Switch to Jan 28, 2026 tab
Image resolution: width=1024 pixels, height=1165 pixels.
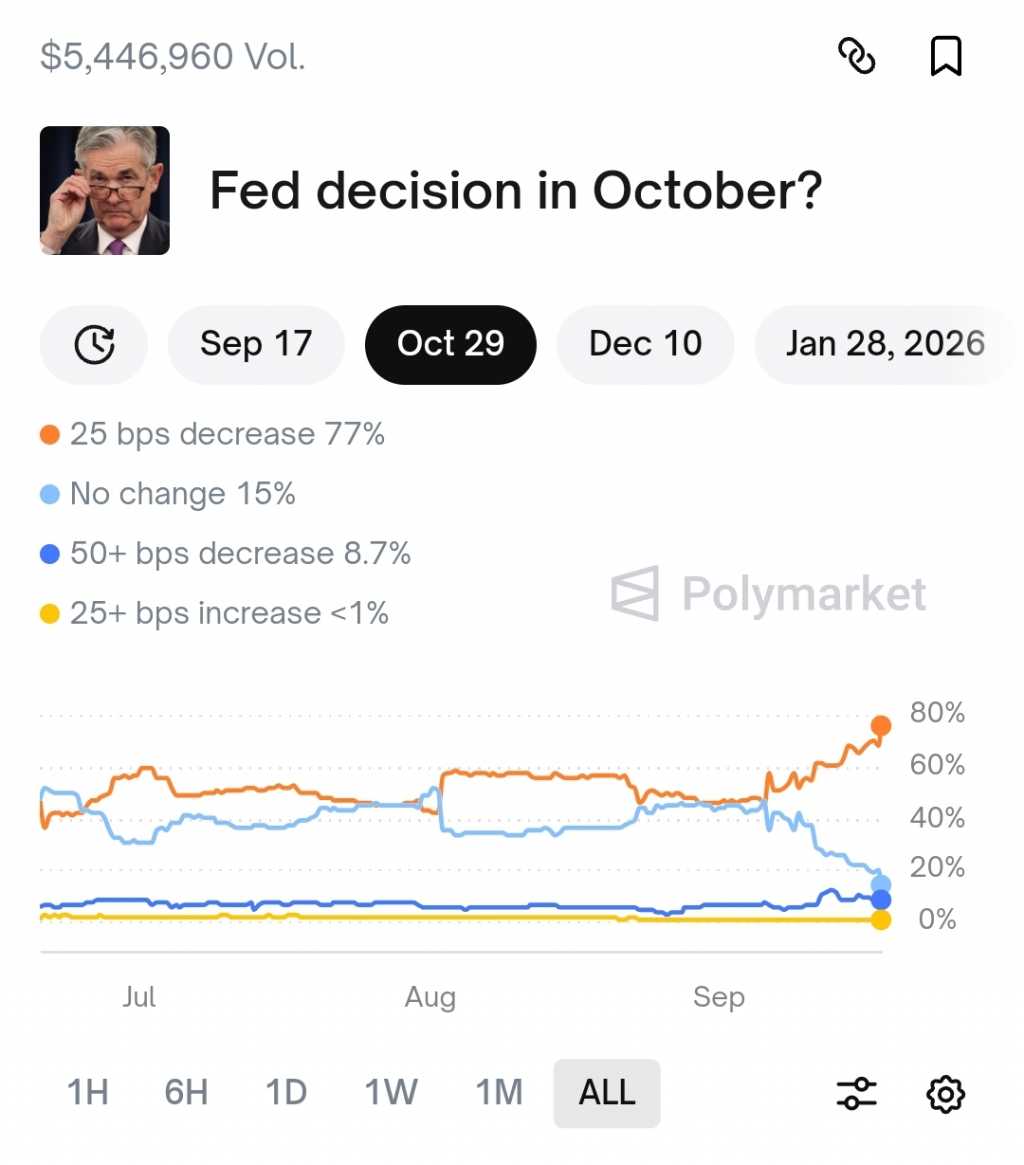pyautogui.click(x=884, y=345)
